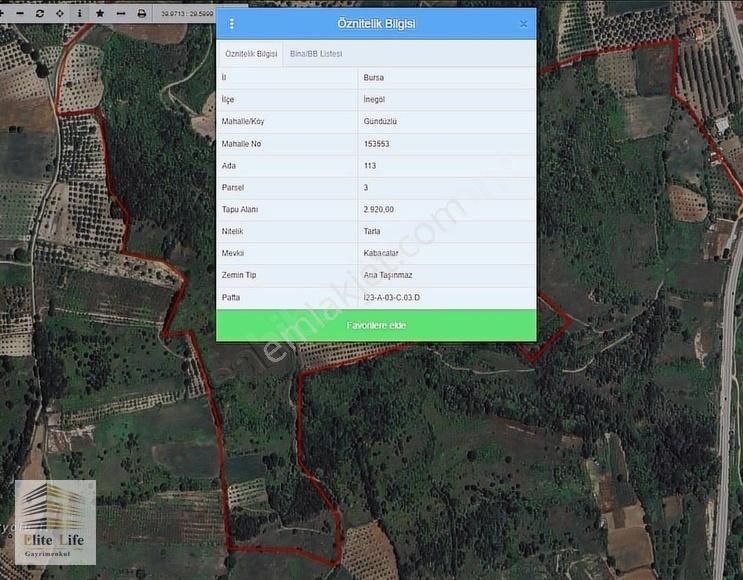Viewport: 743px width, 580px height.
Task: Select the Nitelik value Tarla
Action: (x=372, y=231)
